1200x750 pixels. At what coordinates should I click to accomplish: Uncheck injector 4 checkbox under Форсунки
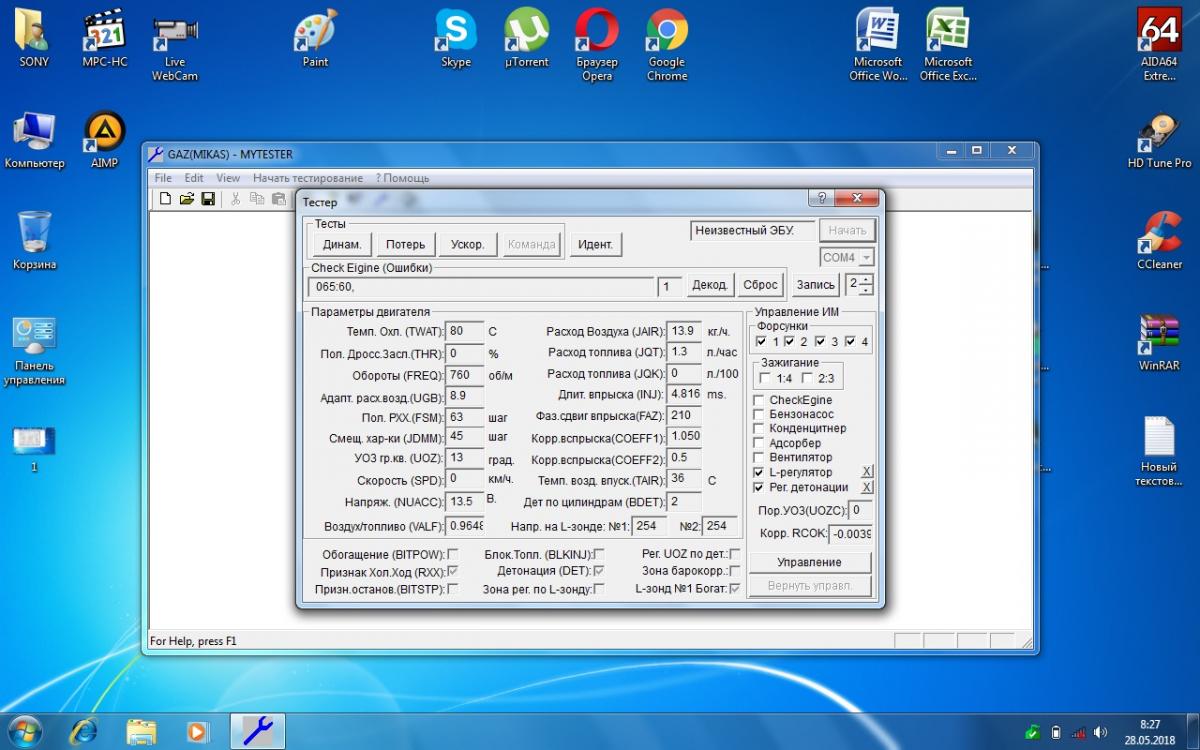point(851,341)
